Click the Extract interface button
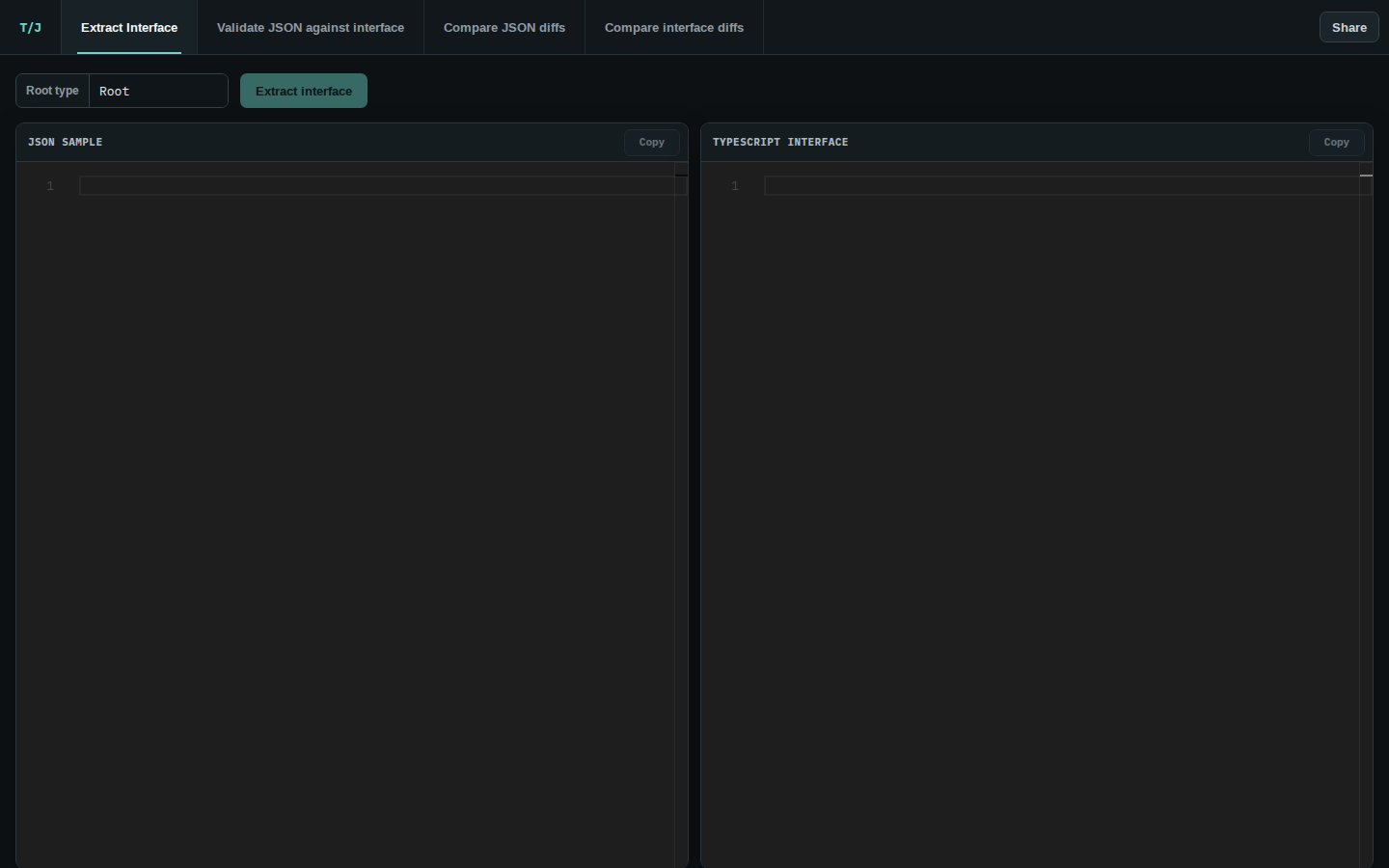Screen dimensions: 1389x868 coord(304,91)
